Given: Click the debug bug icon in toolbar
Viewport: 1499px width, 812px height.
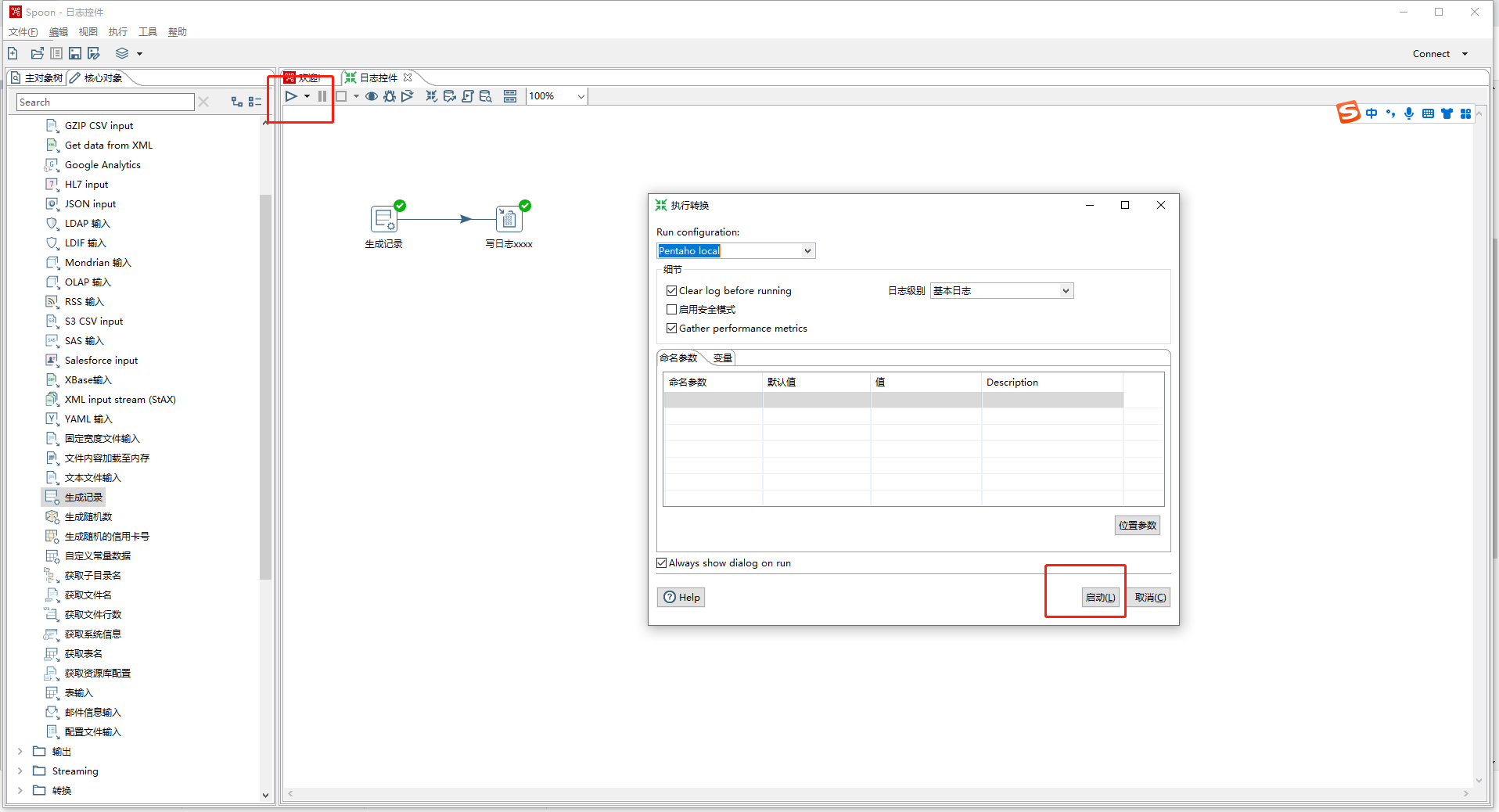Looking at the screenshot, I should click(389, 96).
